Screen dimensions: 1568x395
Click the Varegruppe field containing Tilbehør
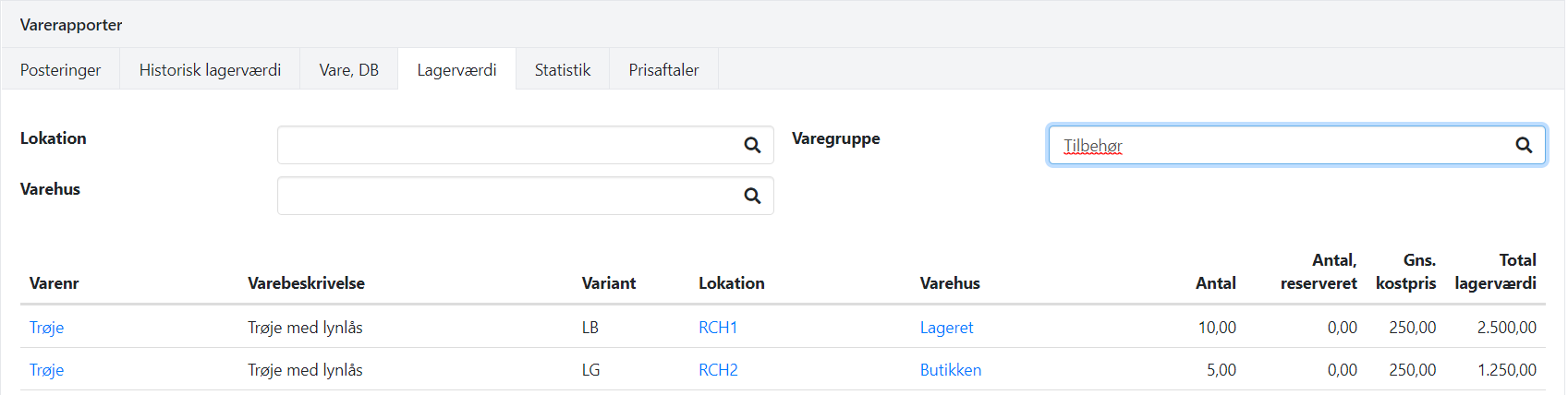[x=1275, y=146]
